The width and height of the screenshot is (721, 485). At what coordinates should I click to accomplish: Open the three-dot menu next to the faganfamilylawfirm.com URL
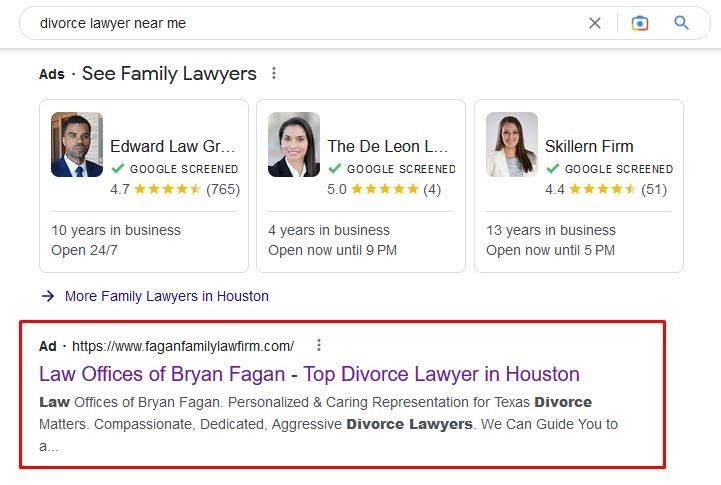click(x=319, y=345)
